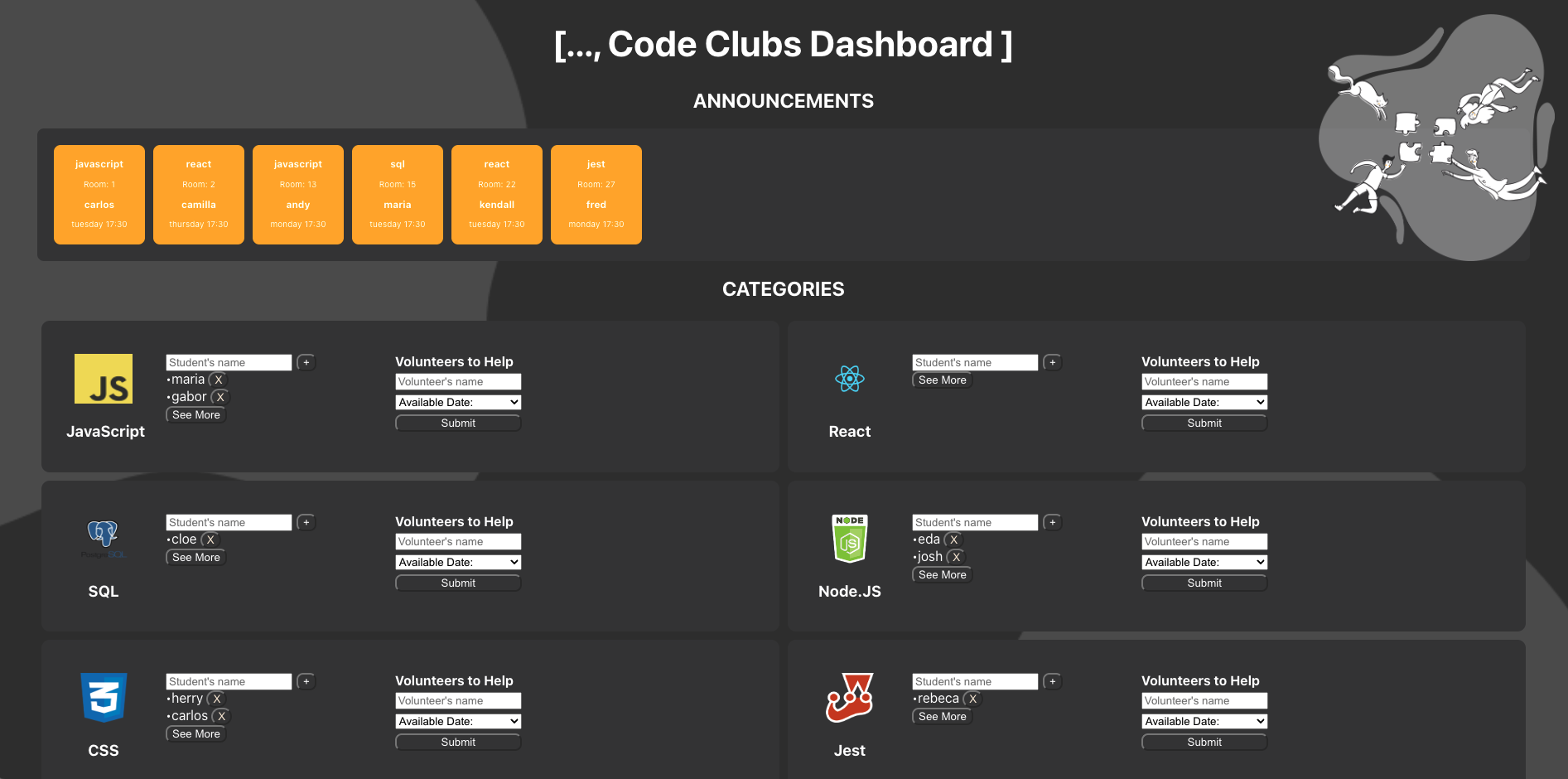Add student with plus button in React card
The width and height of the screenshot is (1568, 779).
click(1053, 362)
